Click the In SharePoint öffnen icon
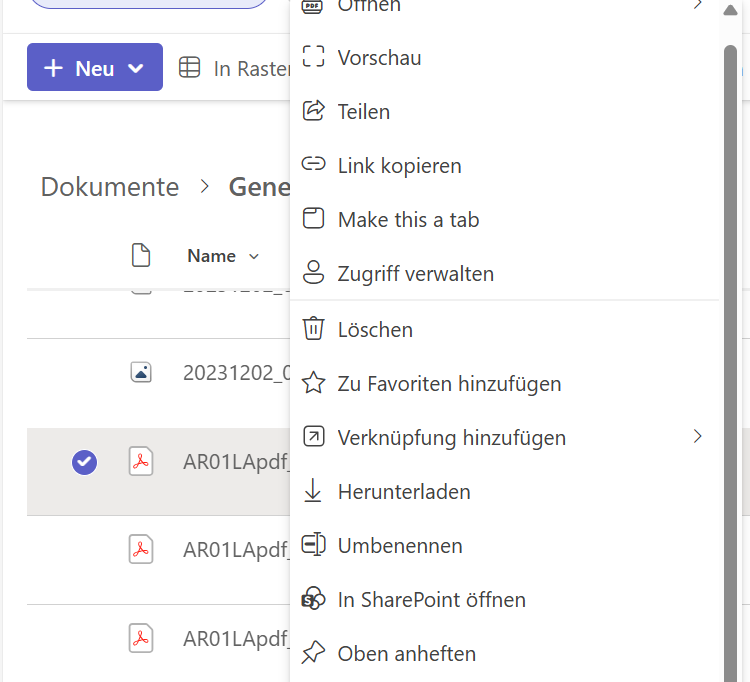This screenshot has width=750, height=682. 314,599
